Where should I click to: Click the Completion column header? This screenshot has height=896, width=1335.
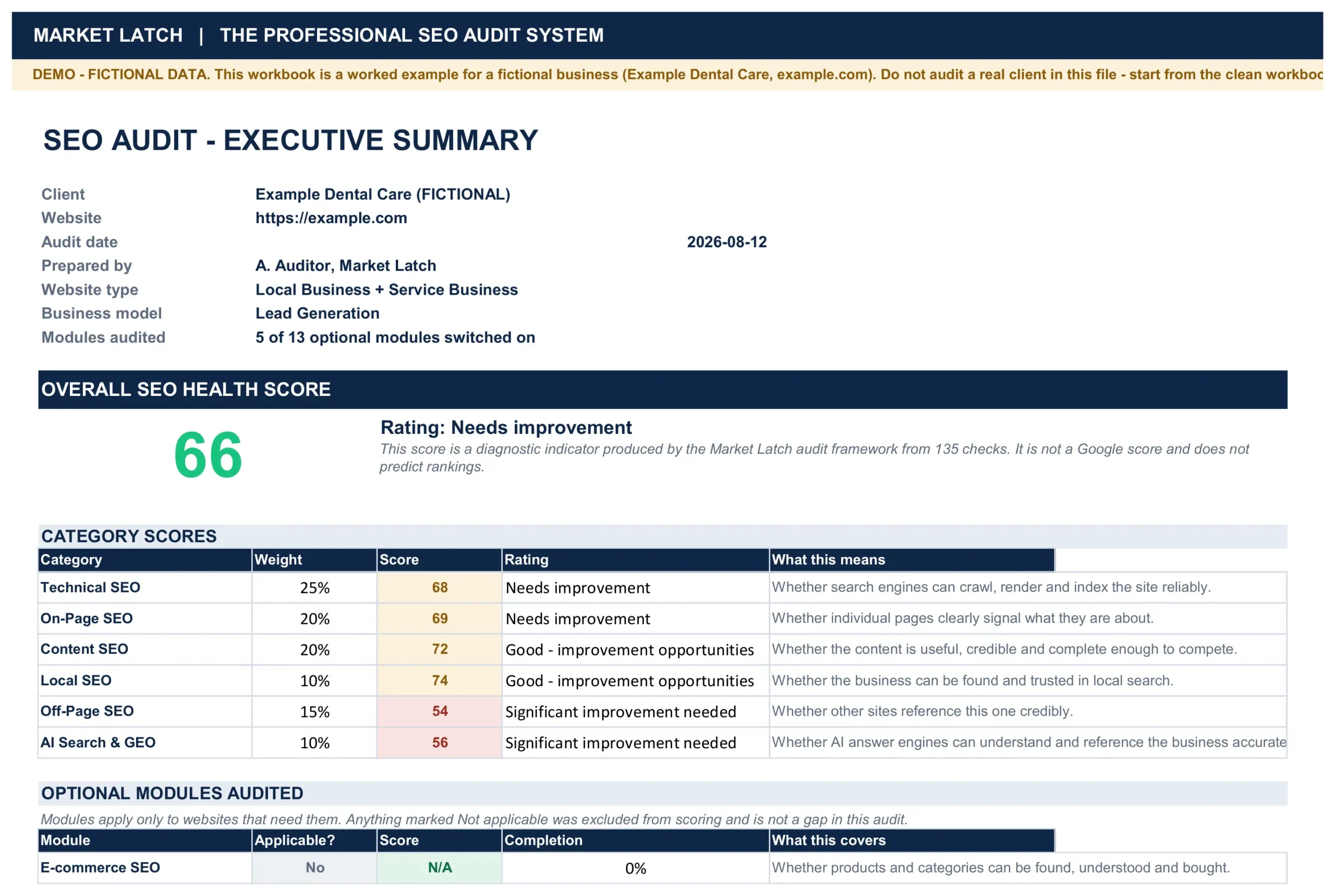point(635,841)
